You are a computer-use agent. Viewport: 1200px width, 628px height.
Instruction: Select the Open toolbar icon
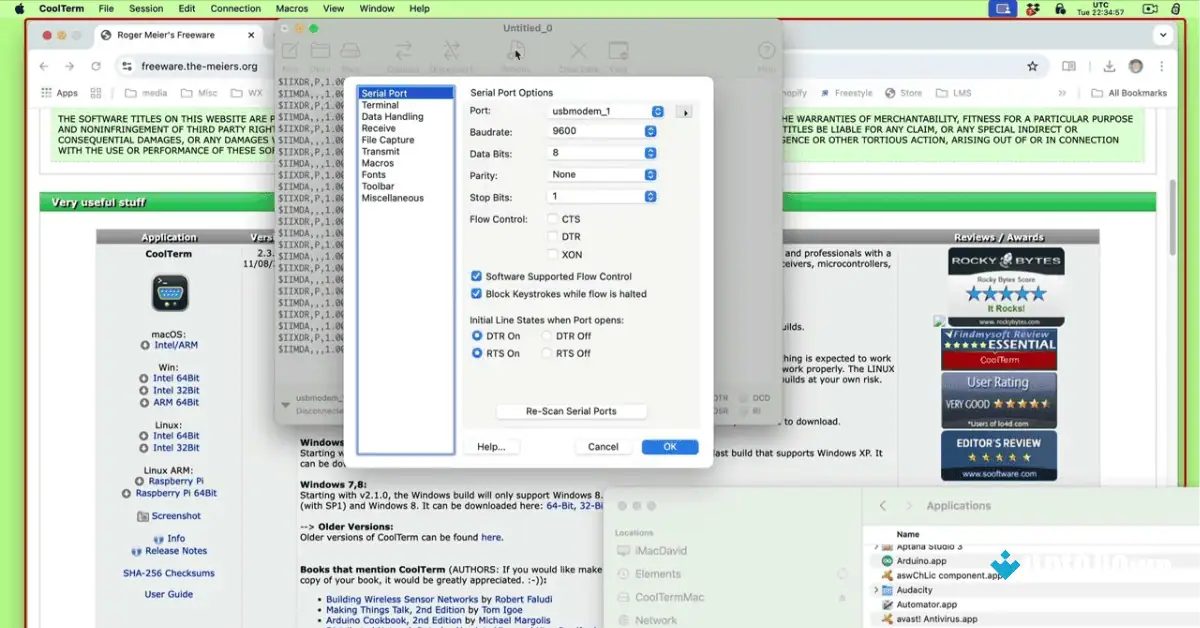[x=320, y=50]
